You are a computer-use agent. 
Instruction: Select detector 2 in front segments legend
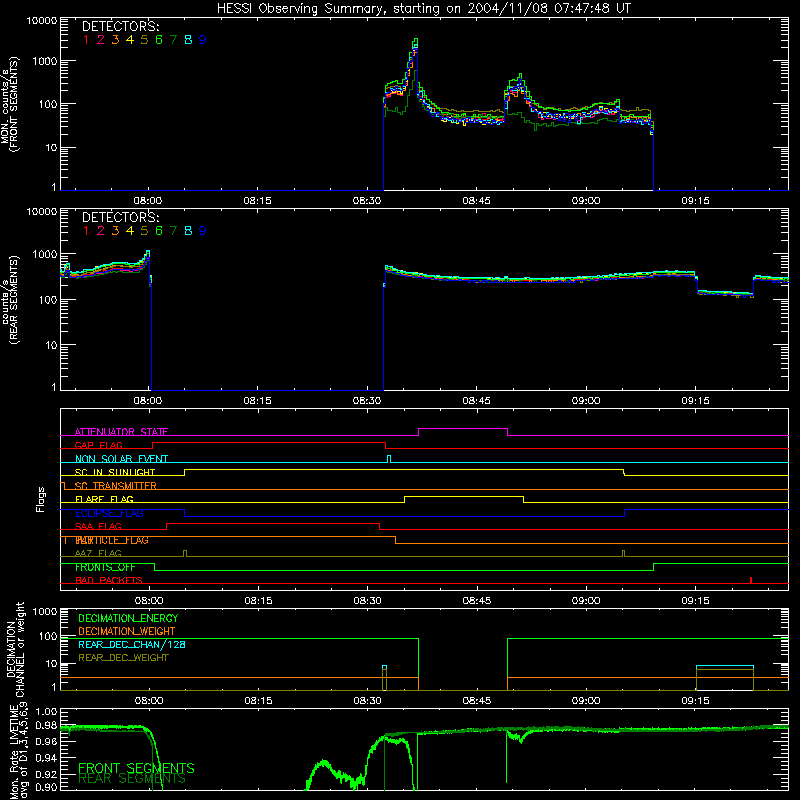[101, 39]
